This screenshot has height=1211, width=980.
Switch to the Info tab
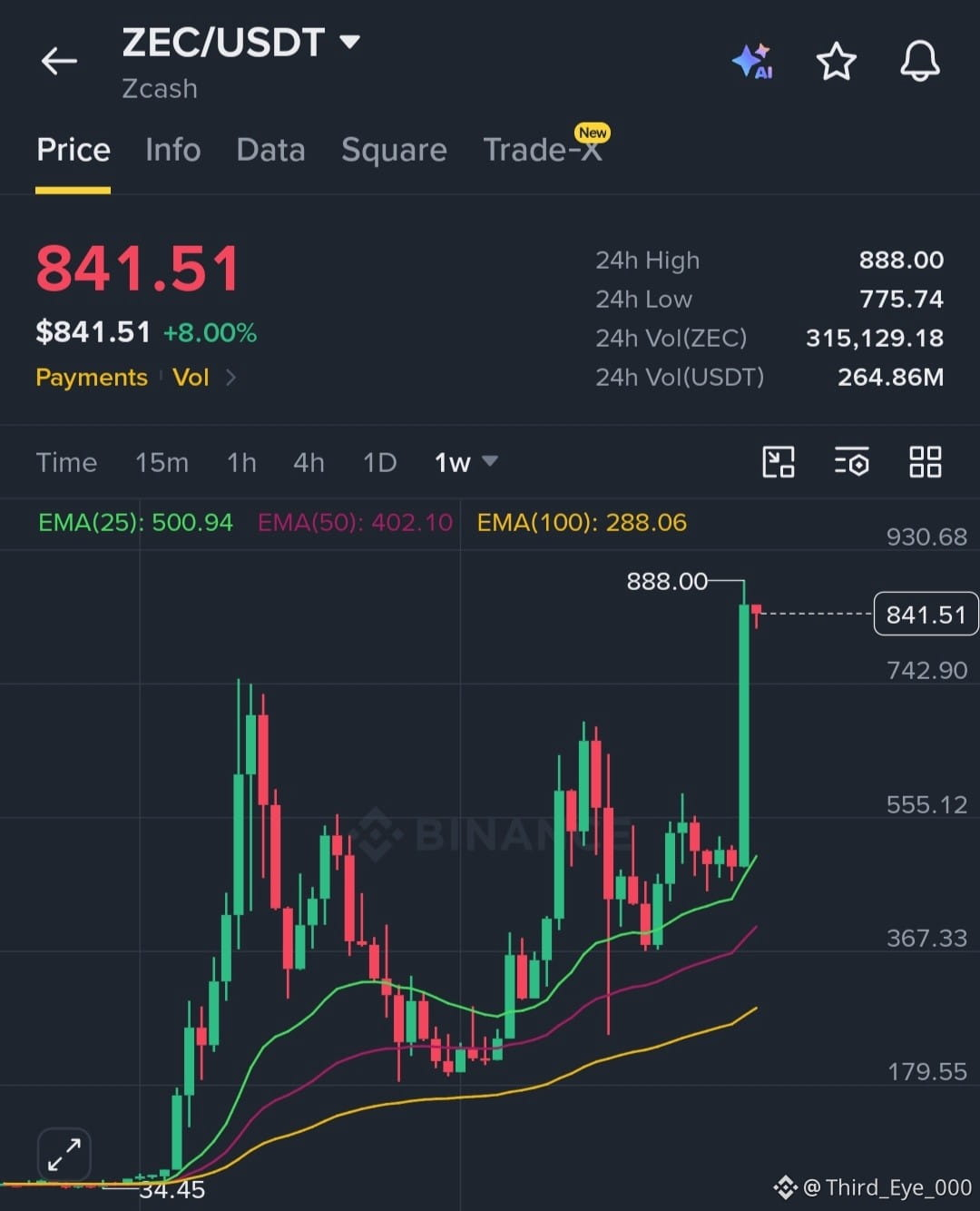point(172,150)
